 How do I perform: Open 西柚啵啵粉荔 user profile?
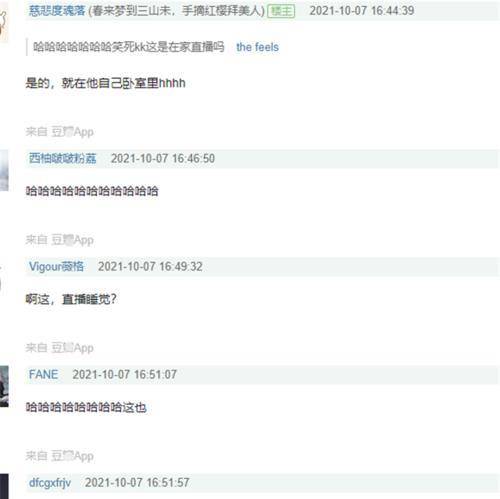pyautogui.click(x=63, y=158)
